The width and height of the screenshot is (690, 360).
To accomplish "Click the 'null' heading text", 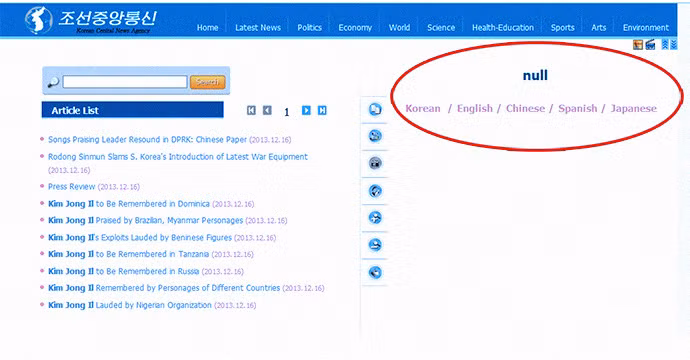I will click(x=535, y=75).
